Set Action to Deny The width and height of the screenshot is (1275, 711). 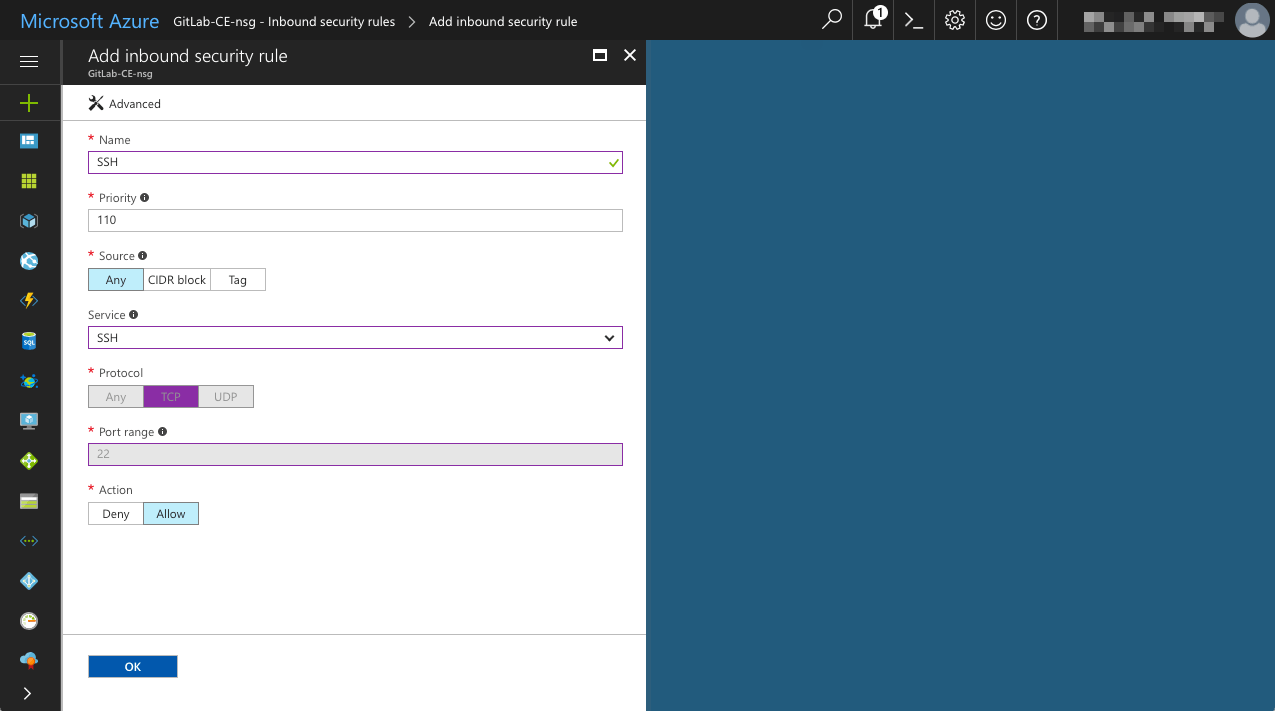[x=115, y=513]
